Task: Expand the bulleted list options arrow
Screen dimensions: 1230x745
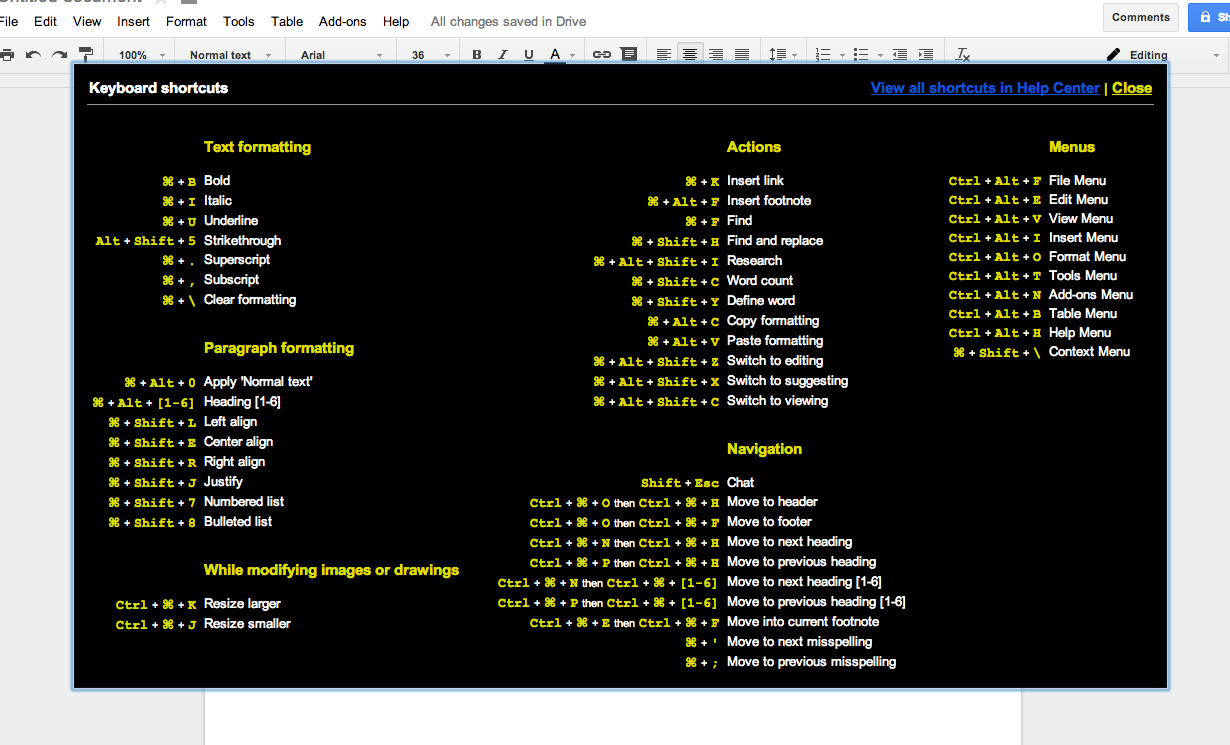Action: click(878, 56)
